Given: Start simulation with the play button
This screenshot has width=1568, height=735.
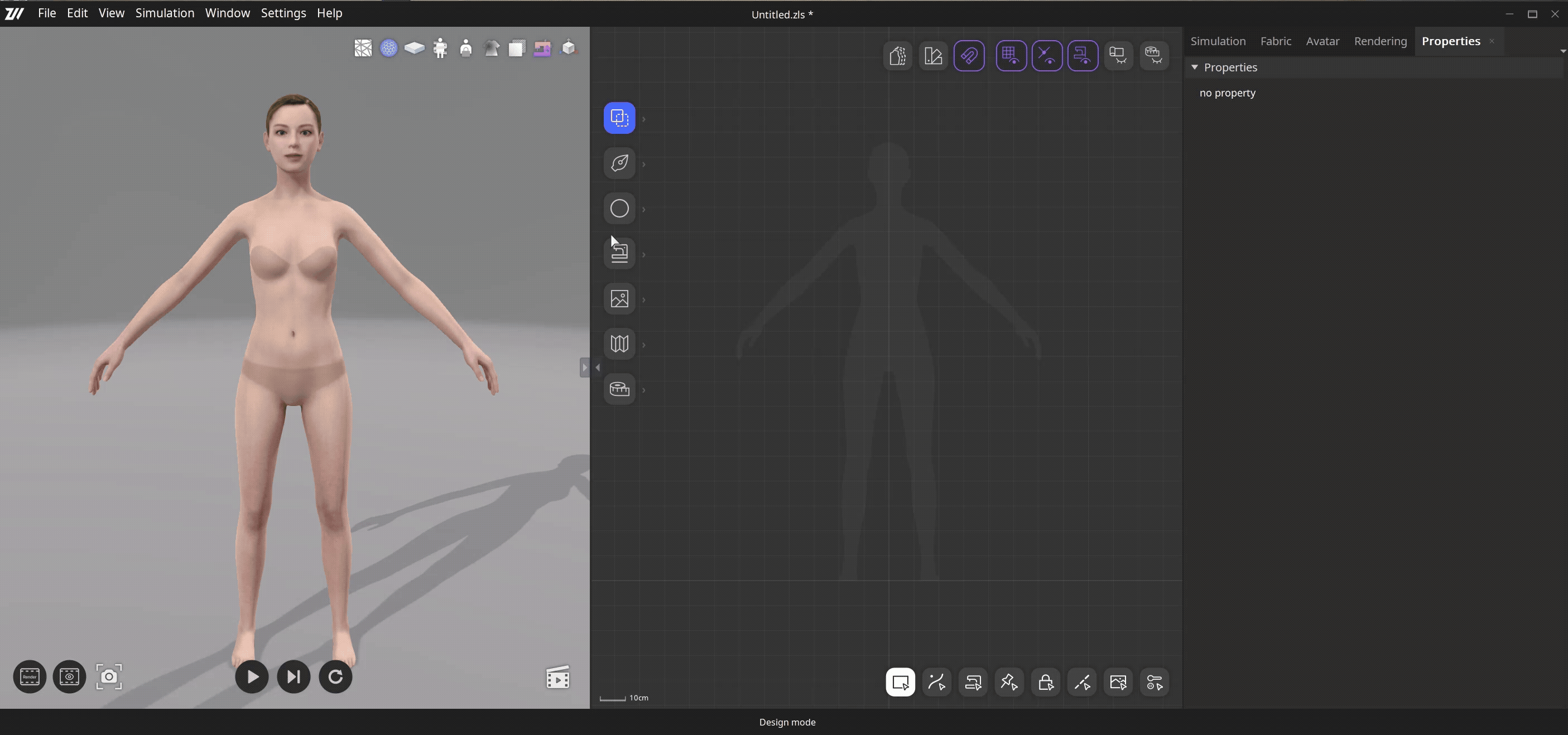Looking at the screenshot, I should point(252,676).
